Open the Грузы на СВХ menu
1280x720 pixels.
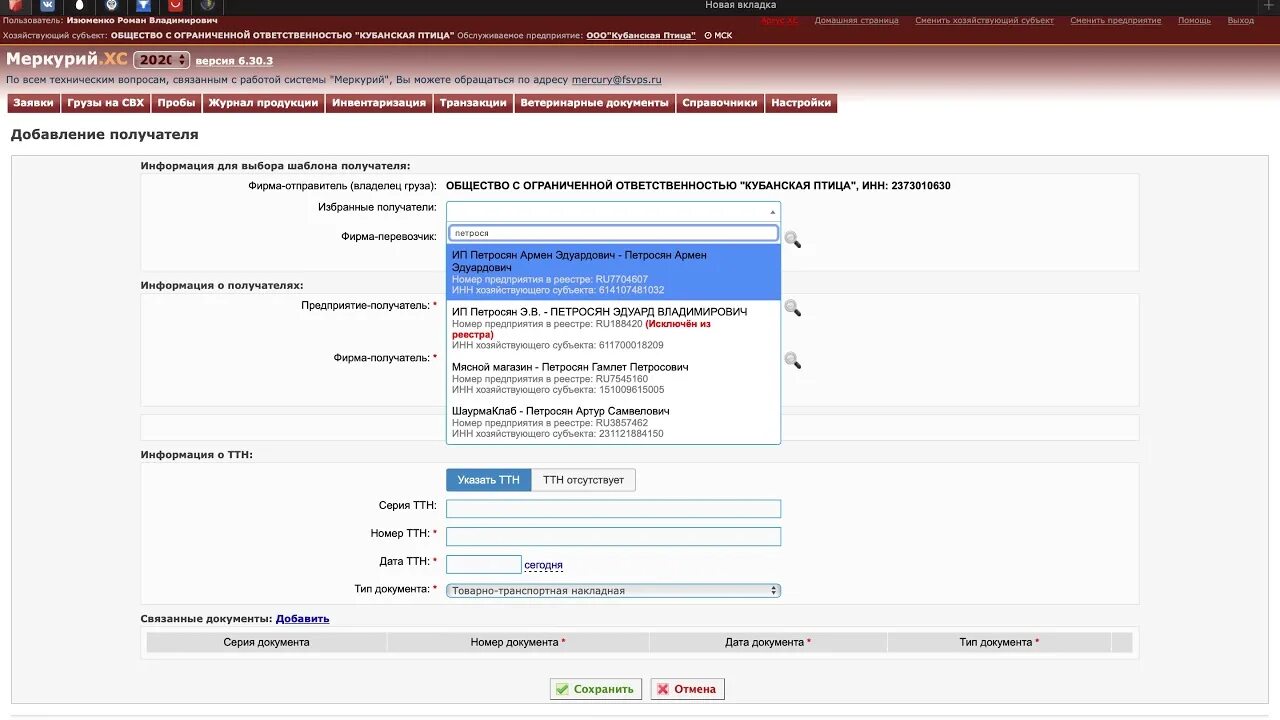106,103
